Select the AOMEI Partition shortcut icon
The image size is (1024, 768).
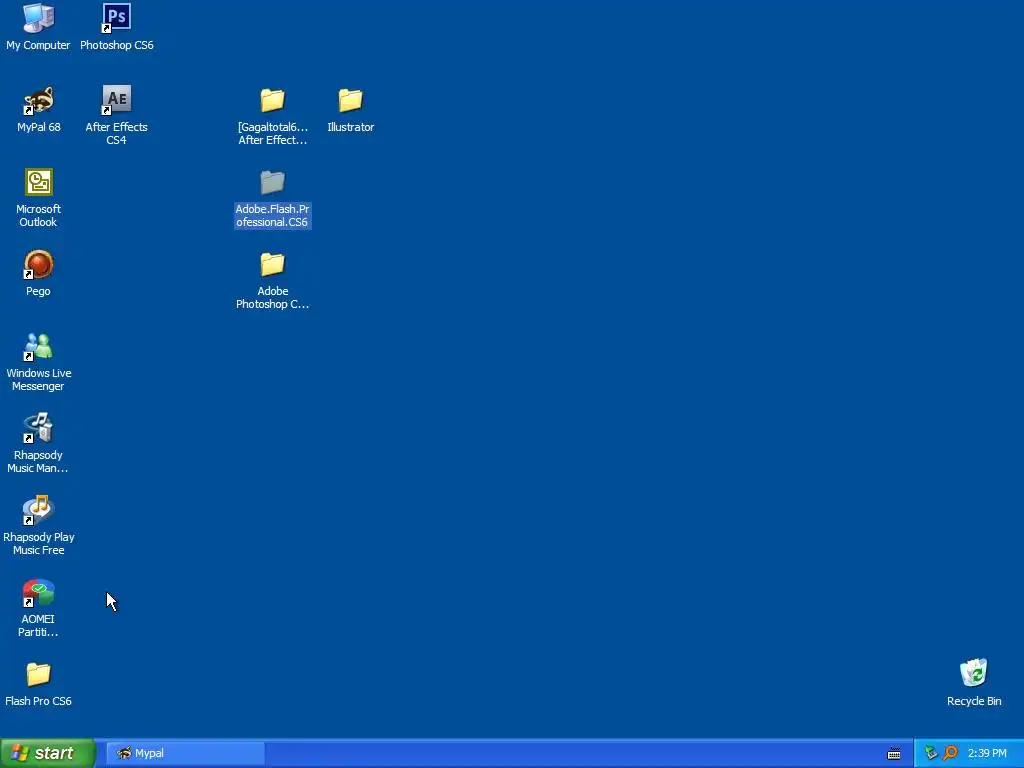click(39, 593)
